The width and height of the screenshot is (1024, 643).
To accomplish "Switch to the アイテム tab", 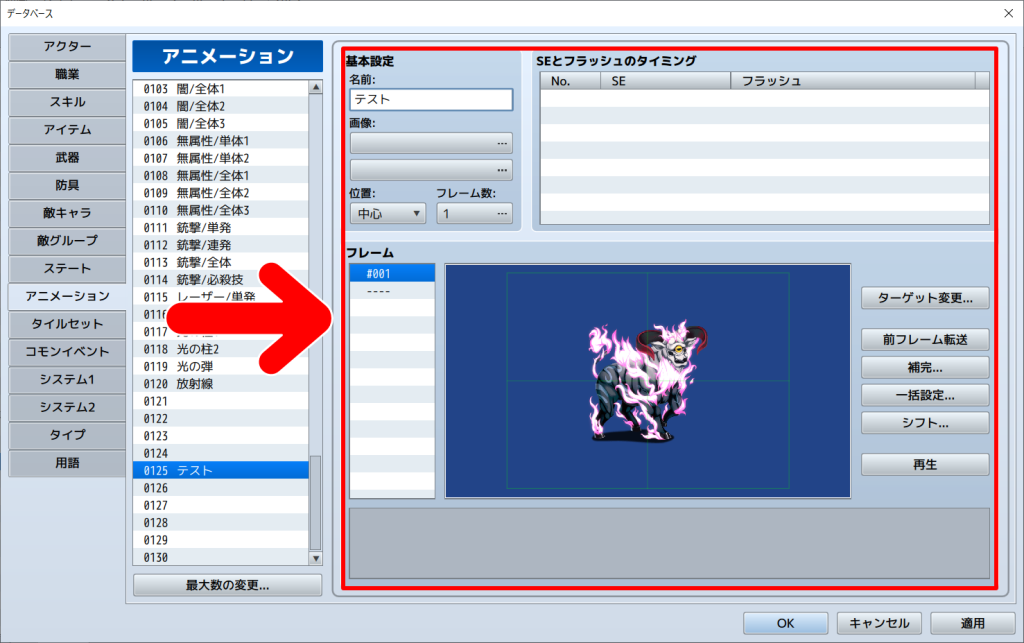I will [x=67, y=130].
